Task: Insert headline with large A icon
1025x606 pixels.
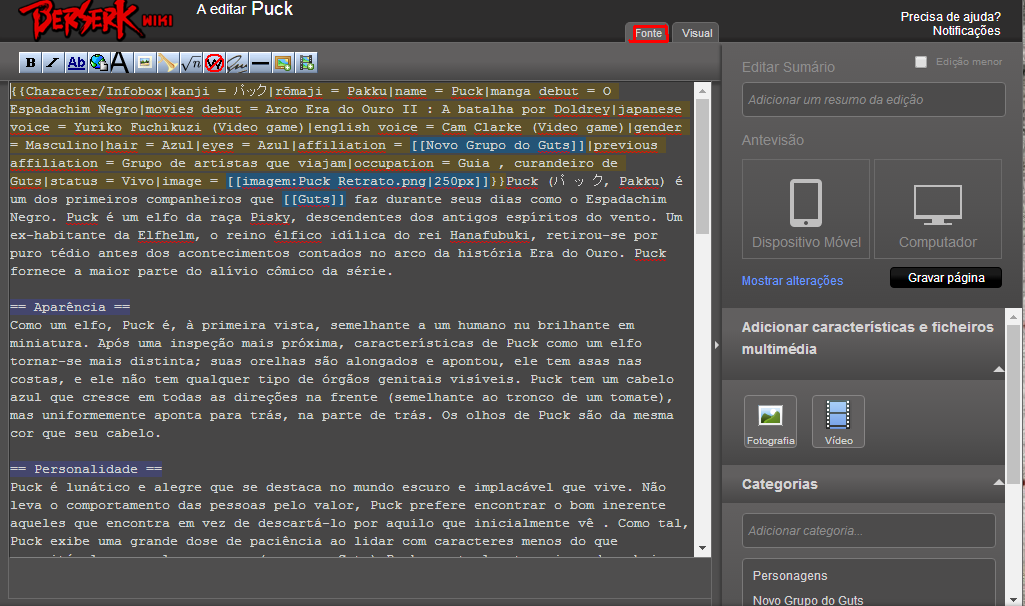Action: (x=120, y=63)
